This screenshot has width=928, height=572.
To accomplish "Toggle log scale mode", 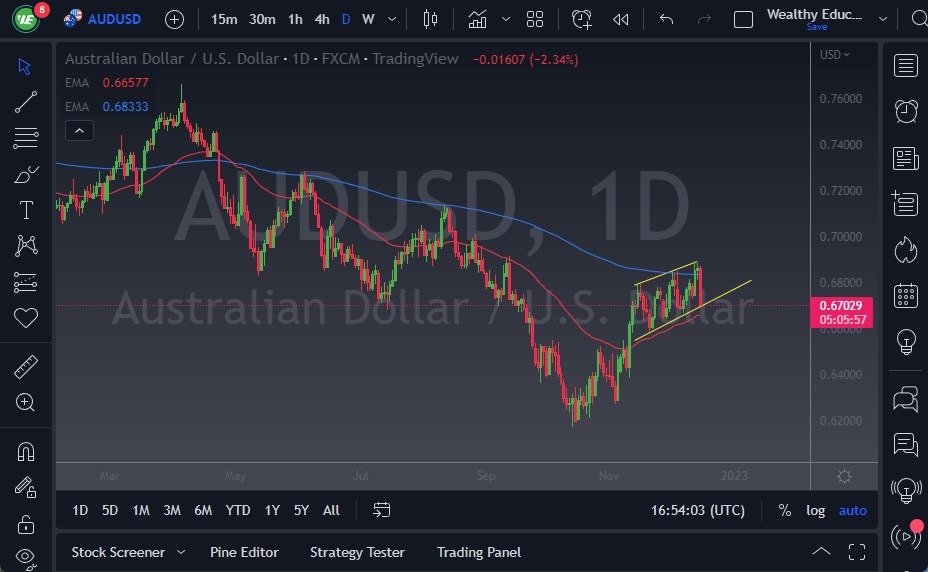I will point(816,510).
